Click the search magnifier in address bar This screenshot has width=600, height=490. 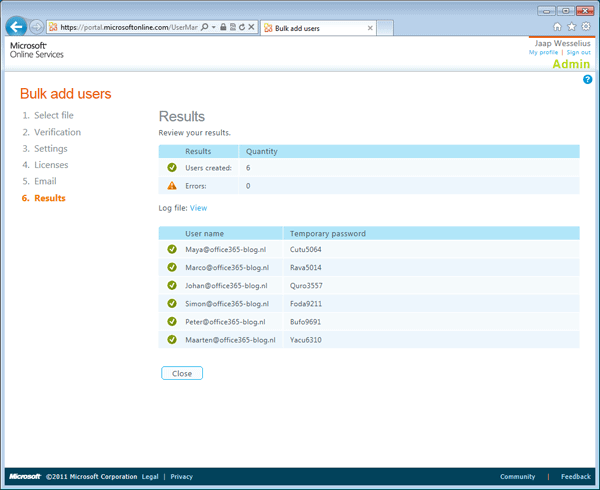205,27
